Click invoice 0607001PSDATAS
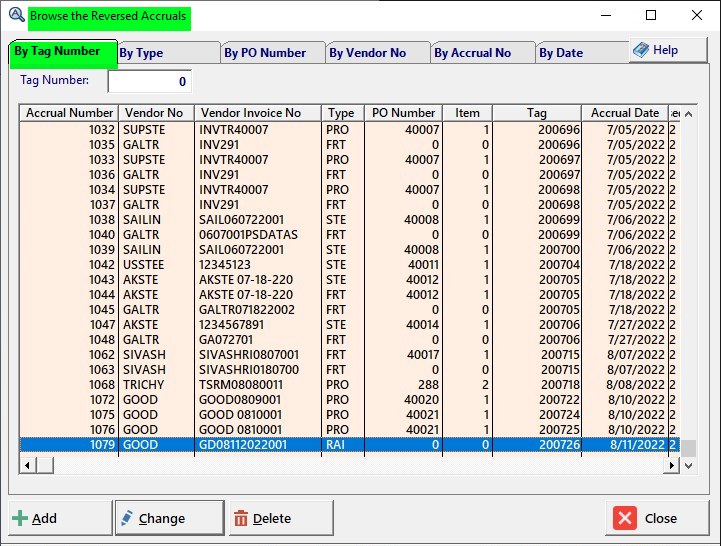The width and height of the screenshot is (721, 546). pyautogui.click(x=248, y=235)
